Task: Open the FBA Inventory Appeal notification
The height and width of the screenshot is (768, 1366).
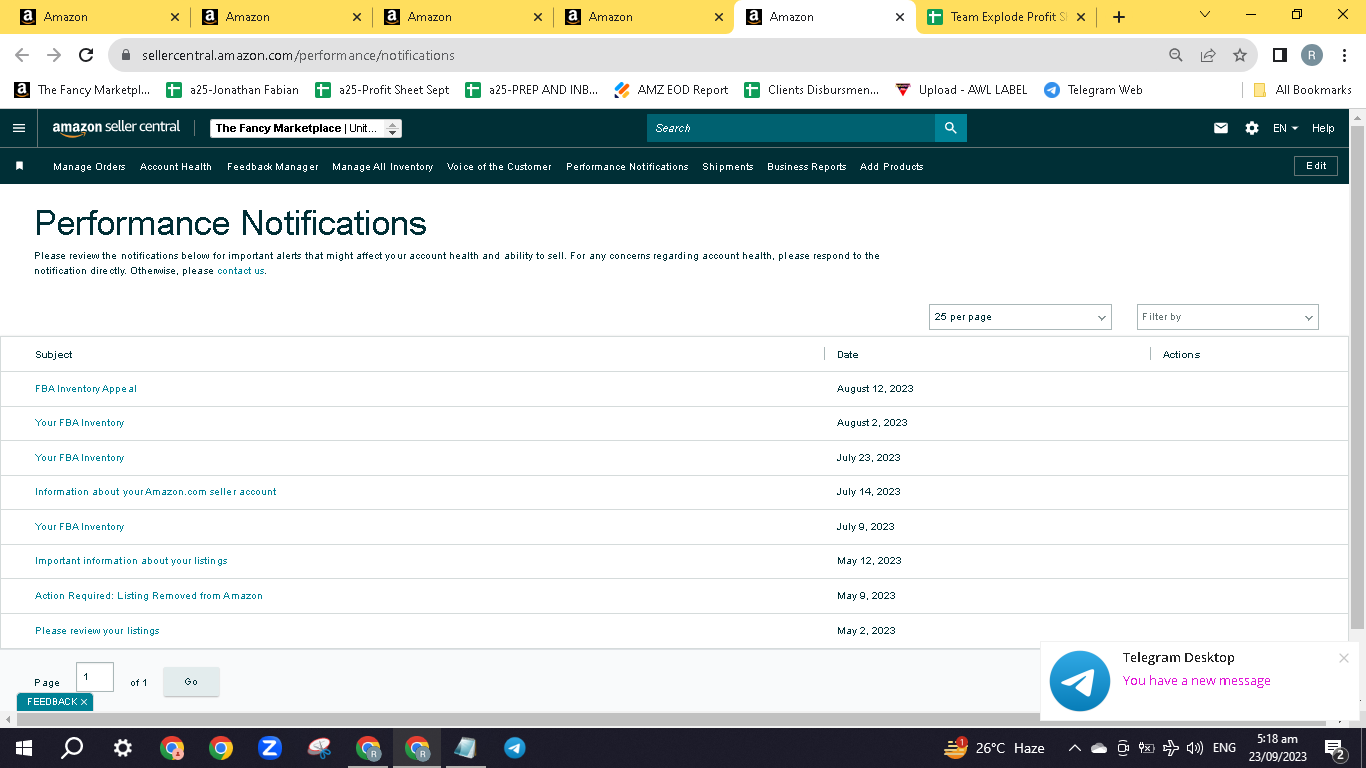Action: coord(86,389)
